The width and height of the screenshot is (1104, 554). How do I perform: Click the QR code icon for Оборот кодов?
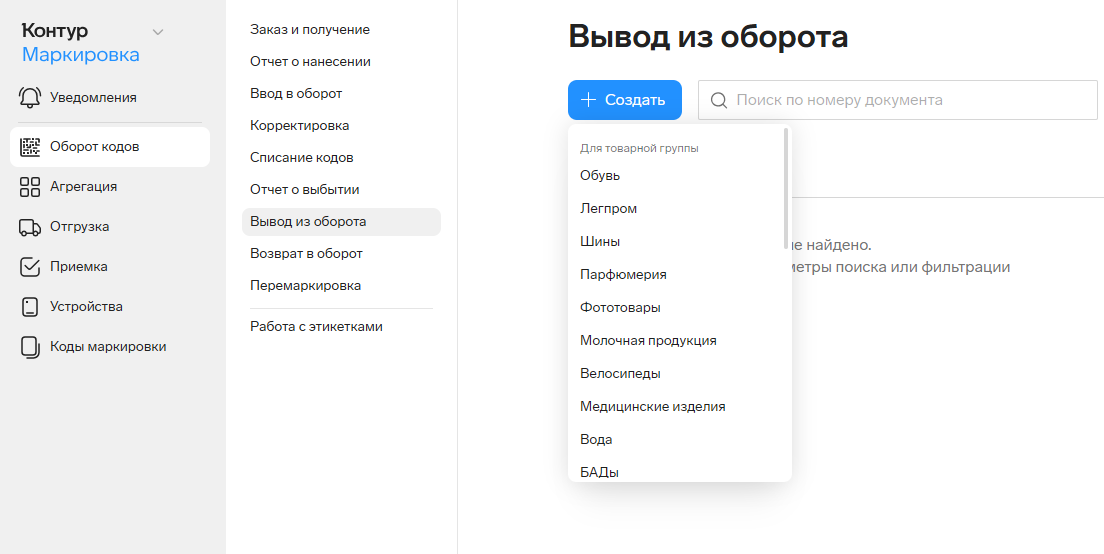(x=30, y=146)
